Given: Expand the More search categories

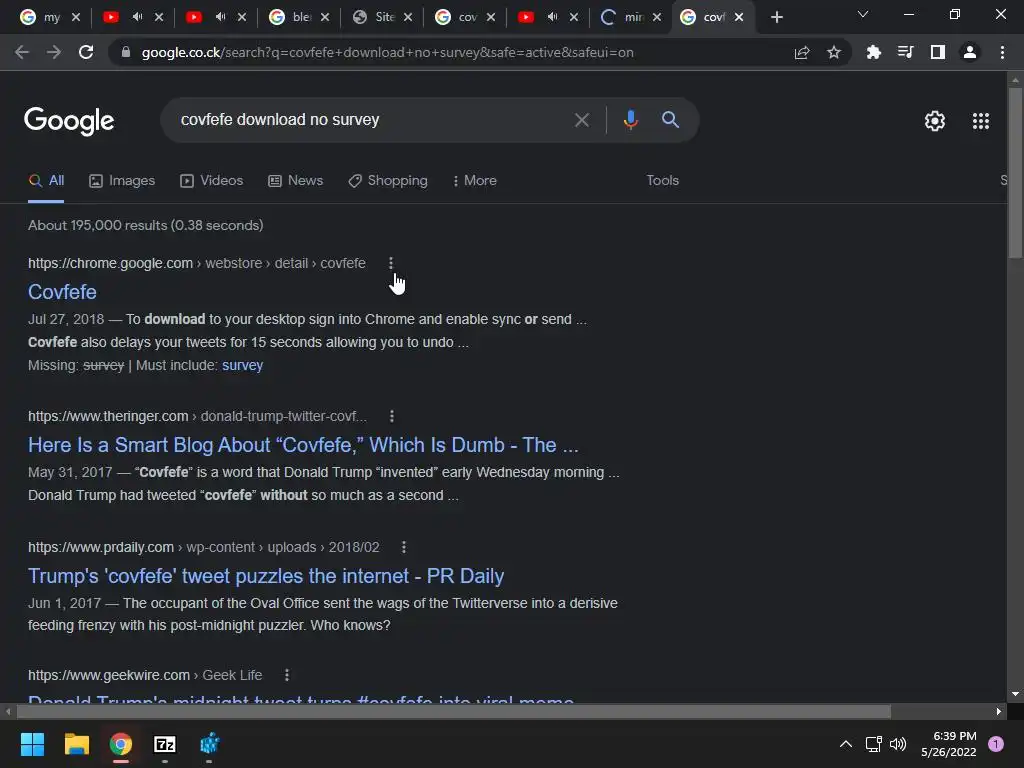Looking at the screenshot, I should [474, 181].
